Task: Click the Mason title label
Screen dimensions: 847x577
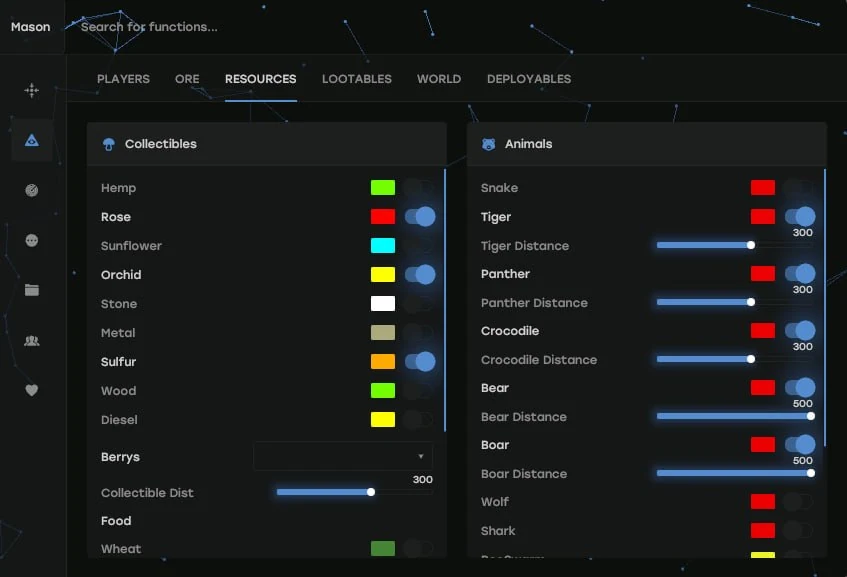Action: pos(30,27)
